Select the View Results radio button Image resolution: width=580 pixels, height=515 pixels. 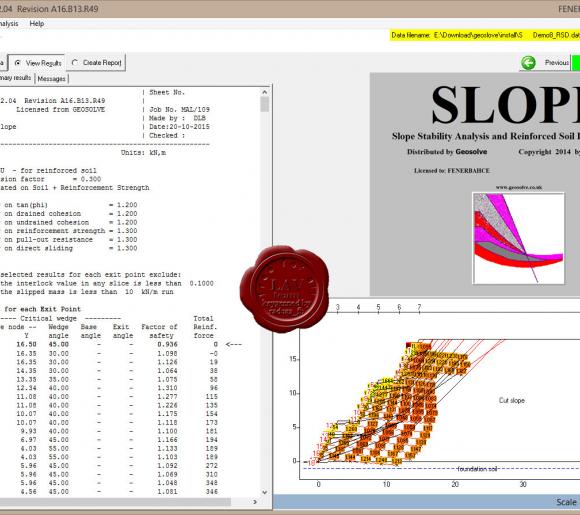(17, 63)
